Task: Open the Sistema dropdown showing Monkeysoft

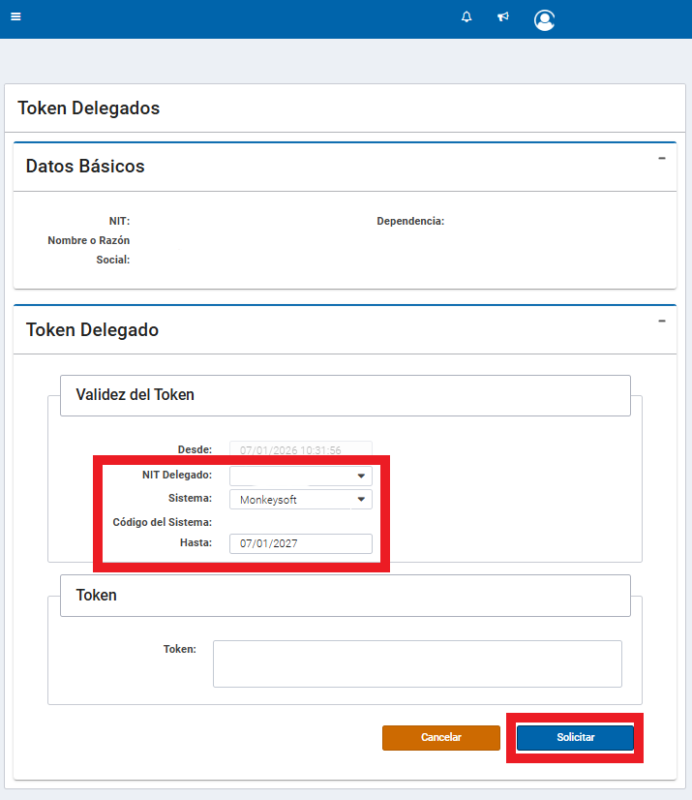Action: [300, 499]
